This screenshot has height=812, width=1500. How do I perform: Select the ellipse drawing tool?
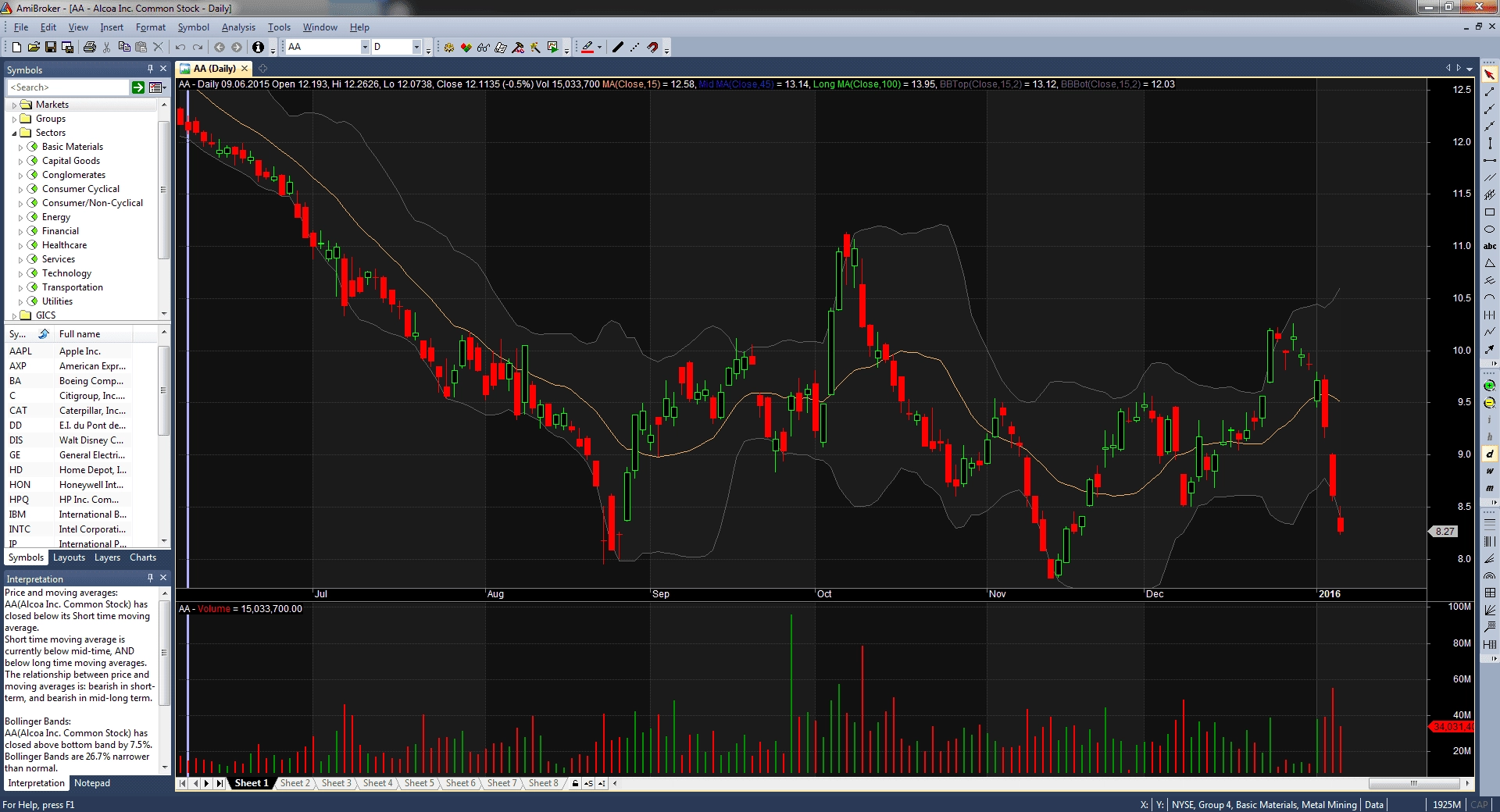[x=1490, y=230]
